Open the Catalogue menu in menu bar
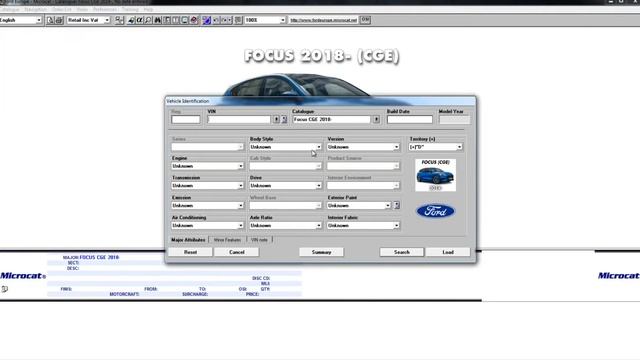This screenshot has width=640, height=360. pyautogui.click(x=9, y=9)
